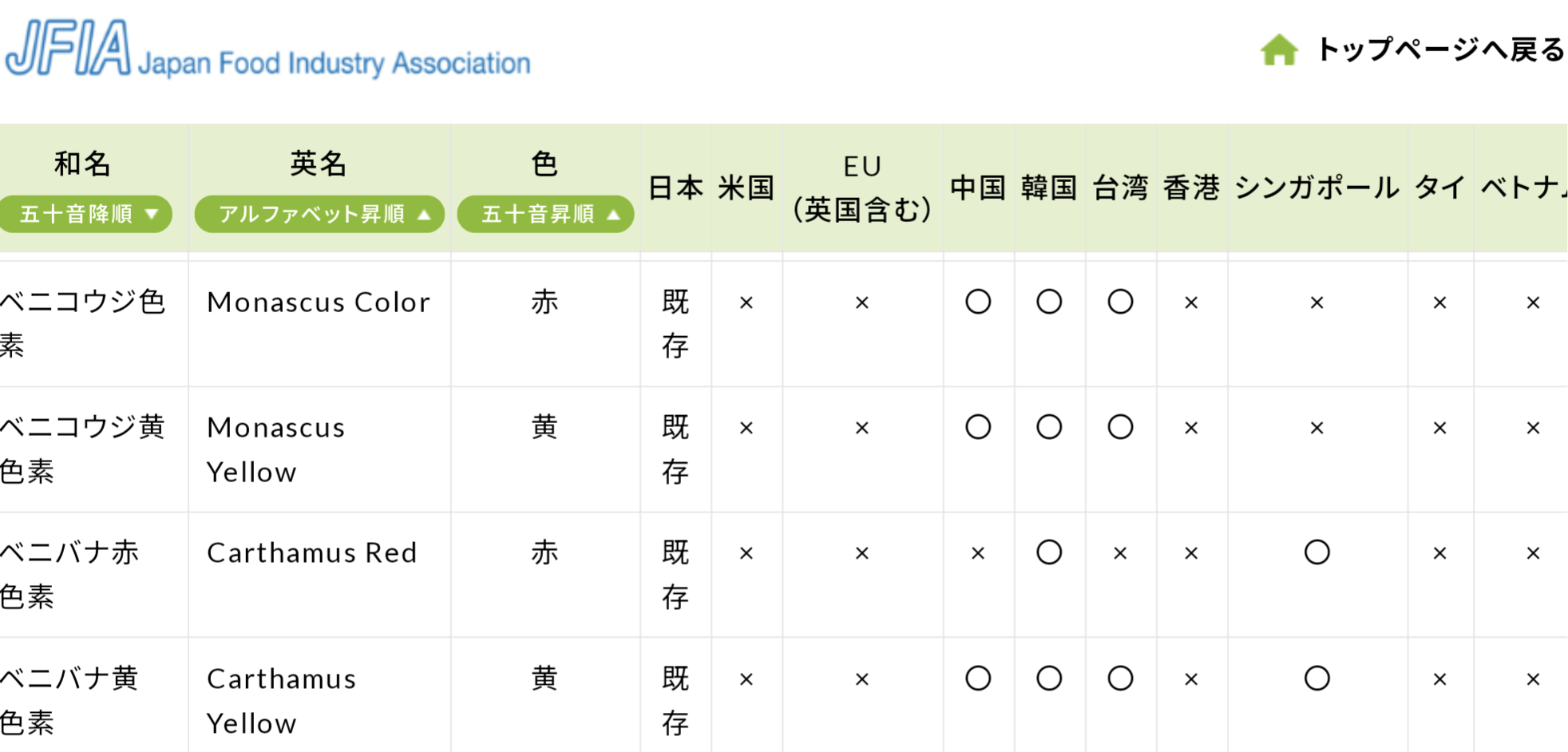Sort 英名 by アルファベット昇順 button
1568x752 pixels.
coord(319,214)
